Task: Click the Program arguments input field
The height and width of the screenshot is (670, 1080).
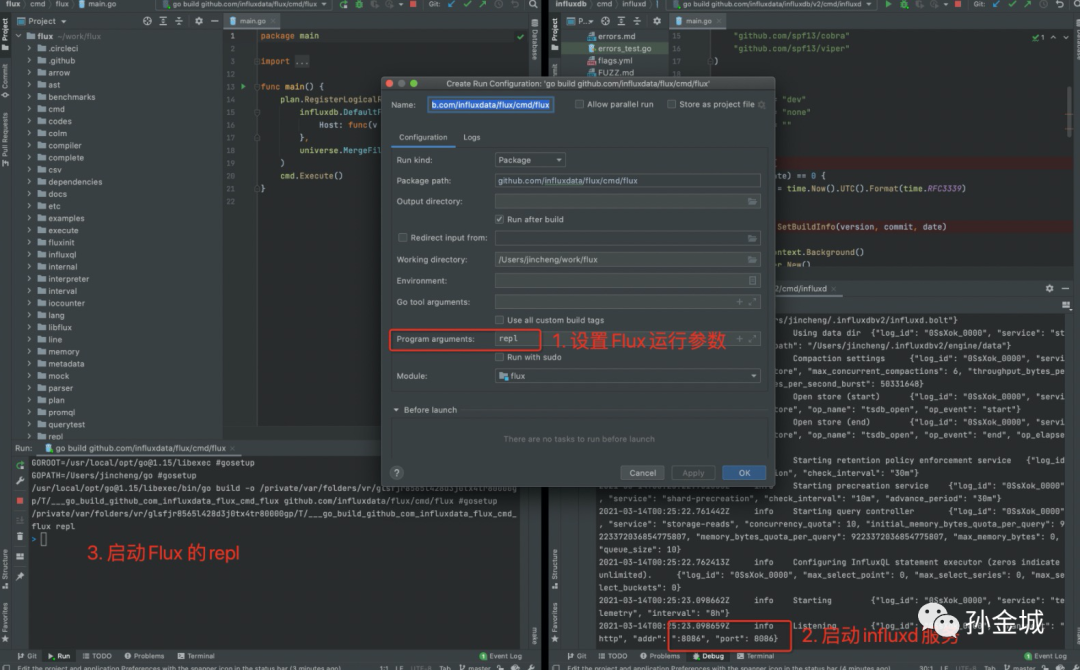Action: coord(517,339)
